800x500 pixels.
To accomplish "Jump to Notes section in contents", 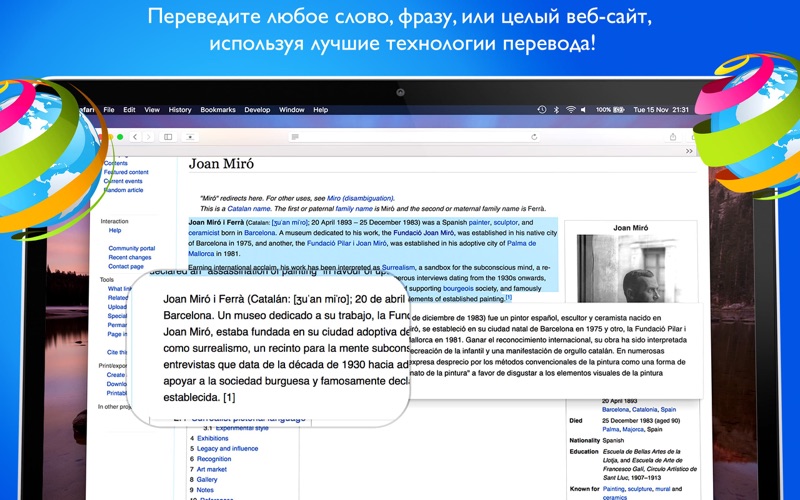I will click(205, 490).
